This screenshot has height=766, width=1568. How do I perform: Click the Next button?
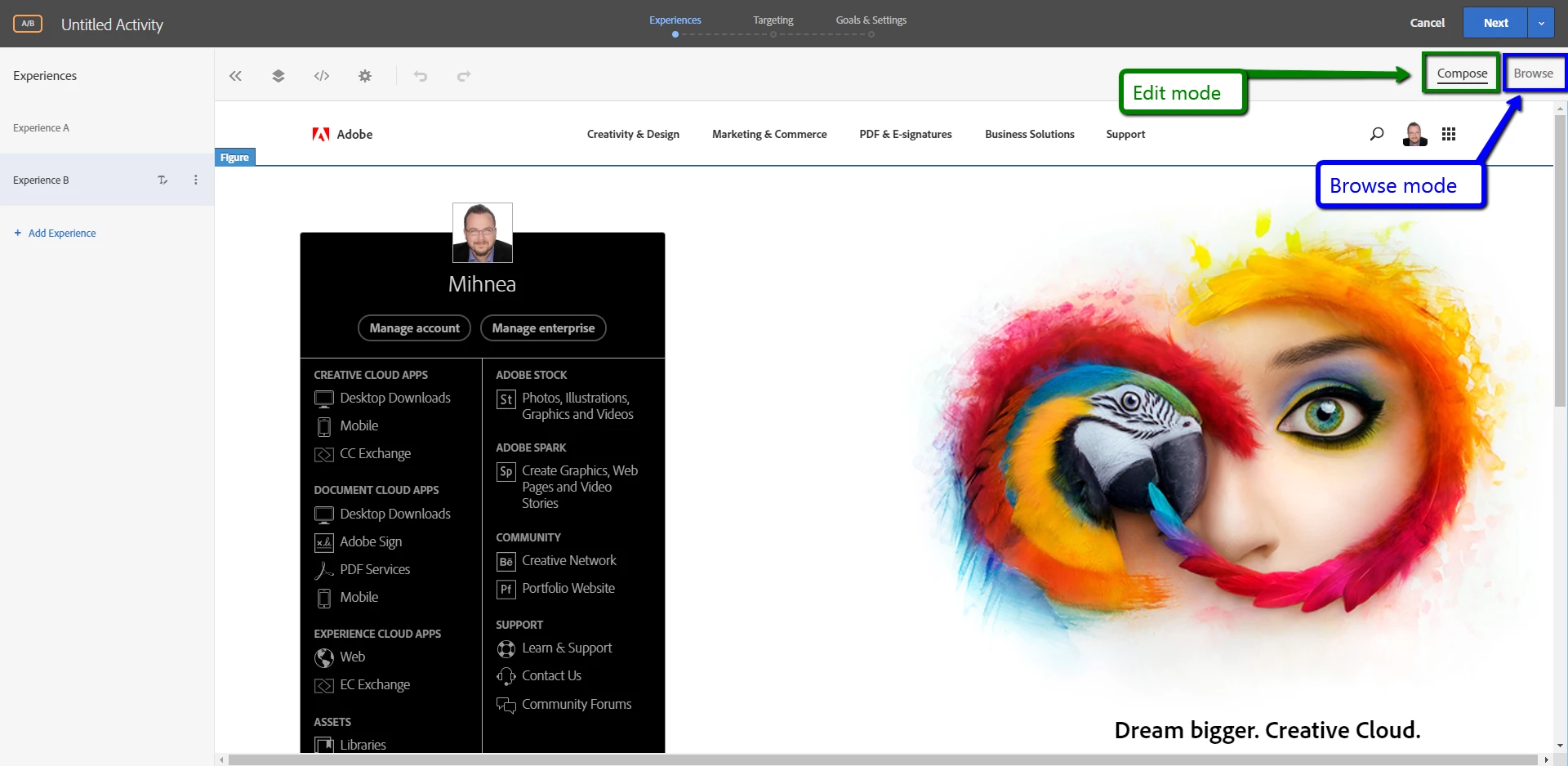point(1495,23)
